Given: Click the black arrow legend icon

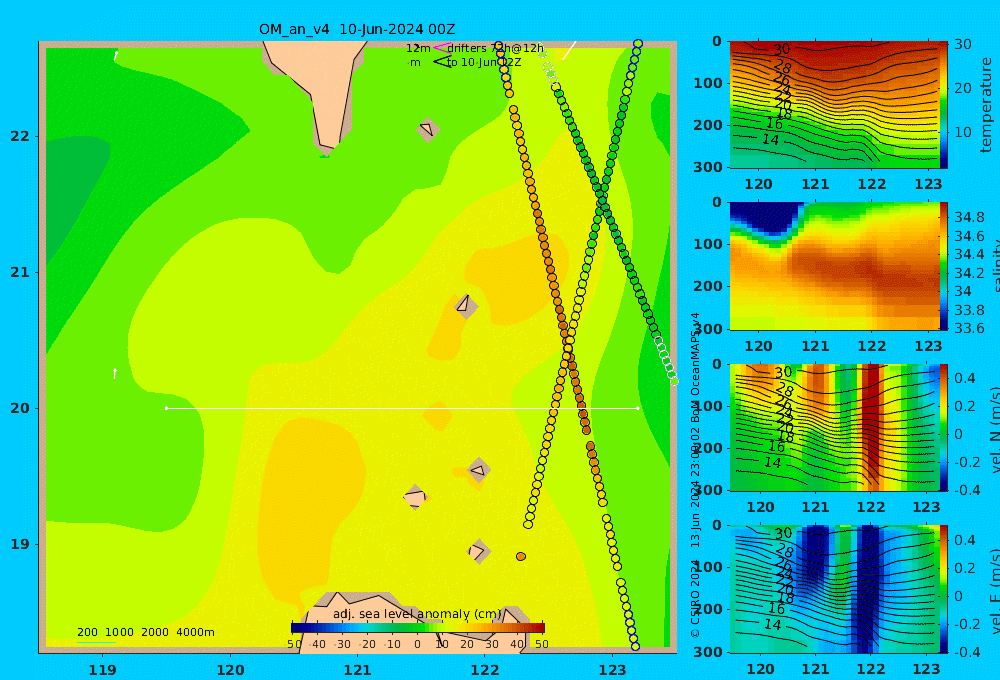Looking at the screenshot, I should click(442, 62).
